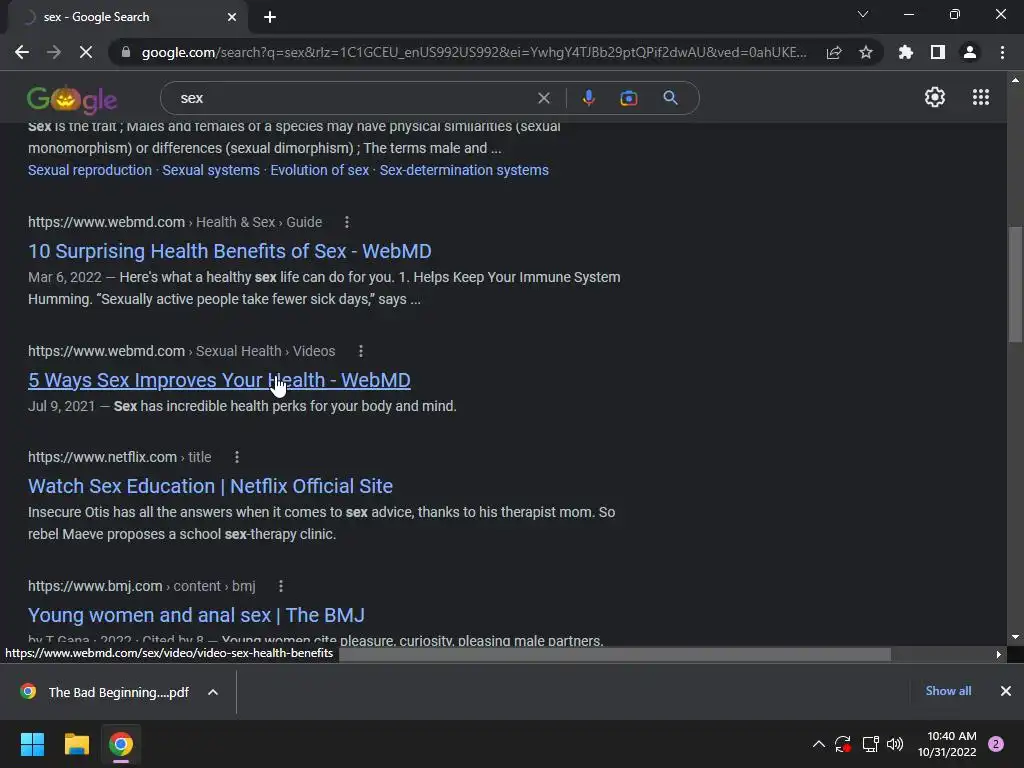
Task: Close the downloads bar
Action: [1006, 691]
